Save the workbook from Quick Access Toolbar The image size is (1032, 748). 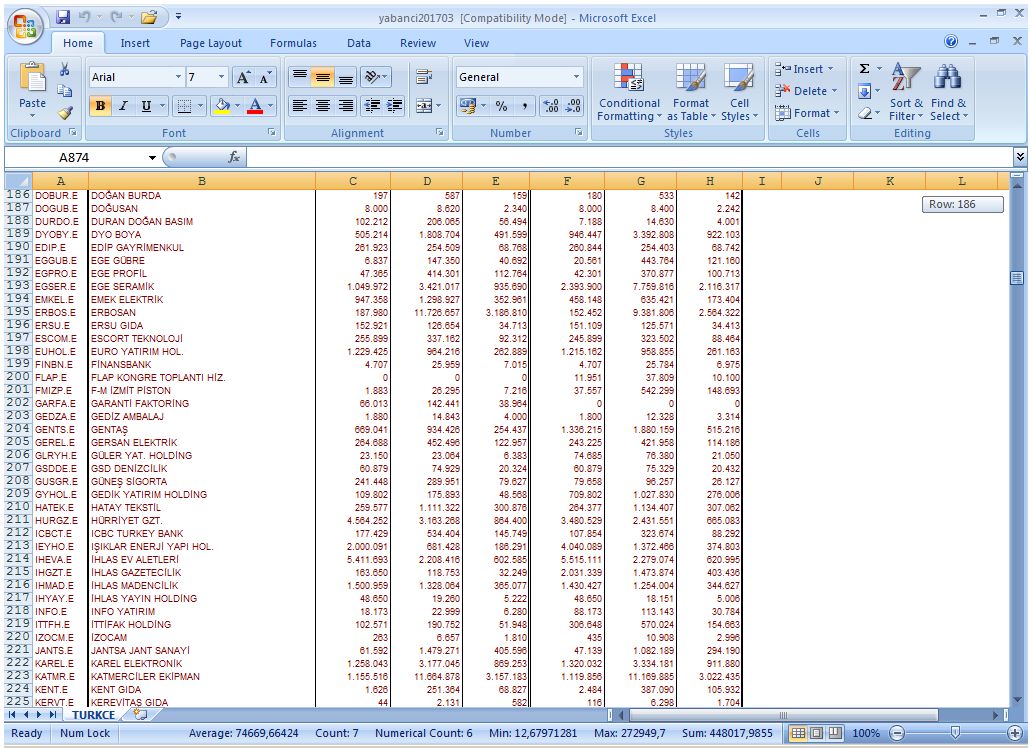[63, 17]
